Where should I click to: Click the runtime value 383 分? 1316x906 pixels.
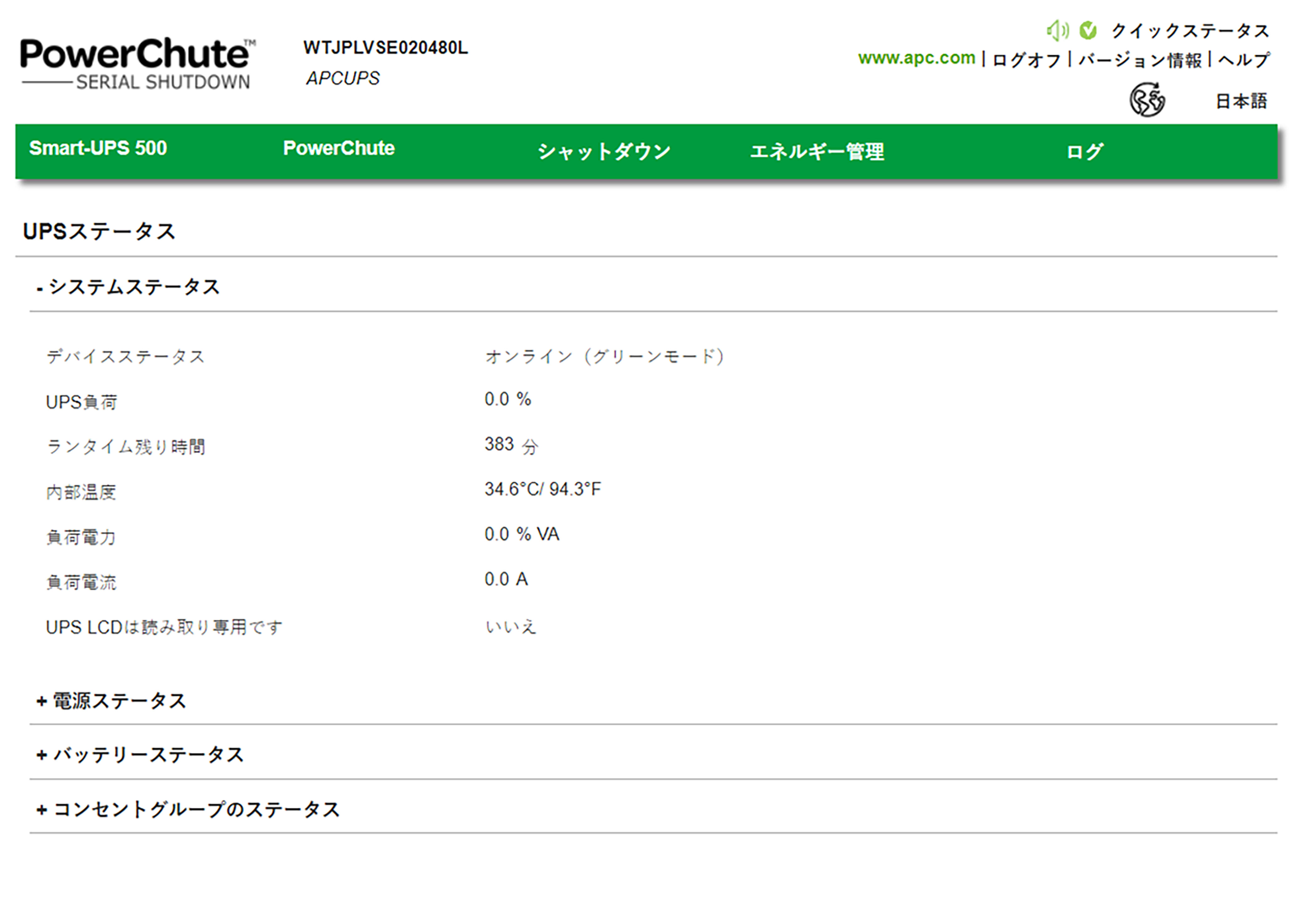click(511, 445)
